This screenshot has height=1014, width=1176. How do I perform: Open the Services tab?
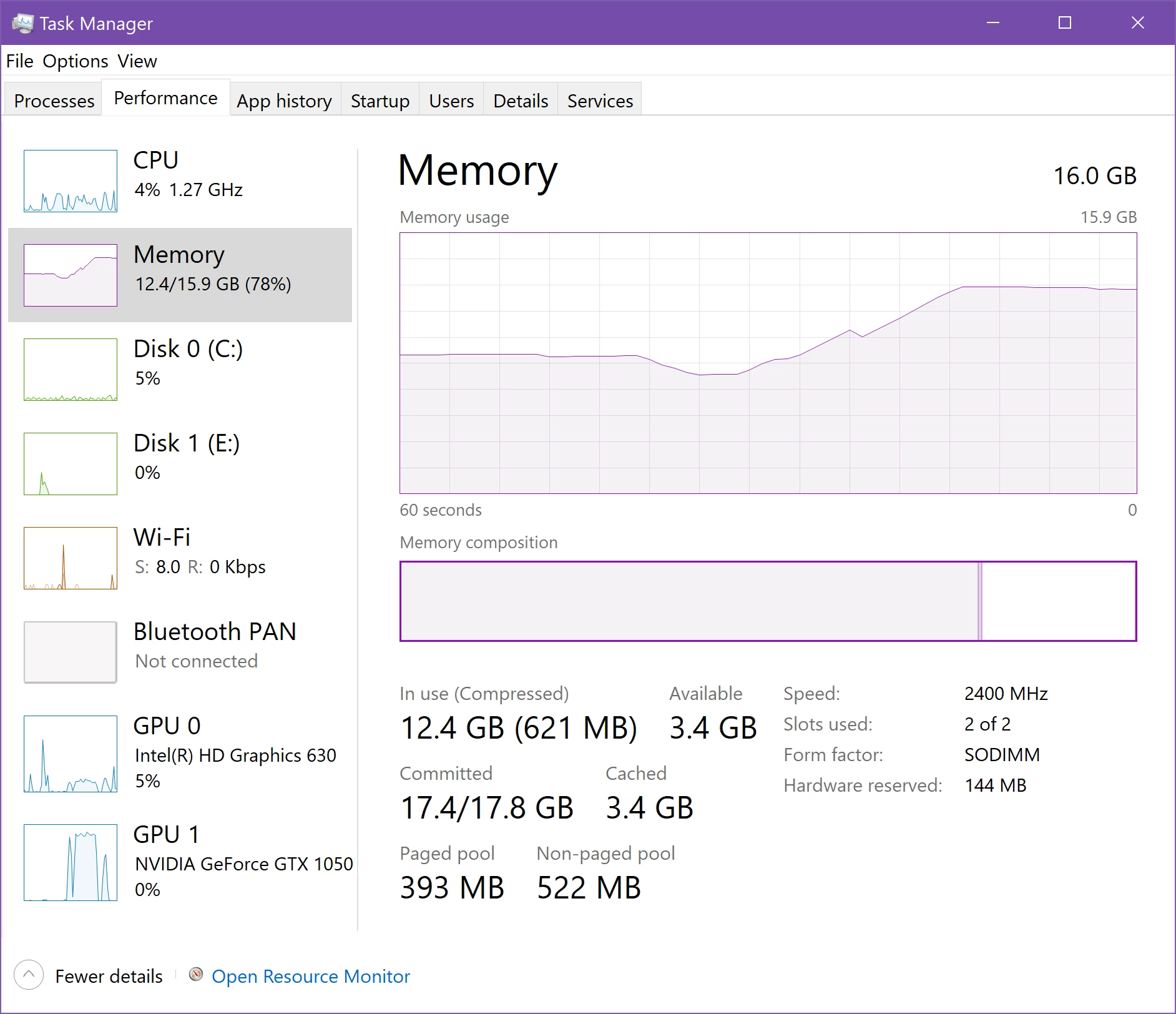click(x=600, y=101)
